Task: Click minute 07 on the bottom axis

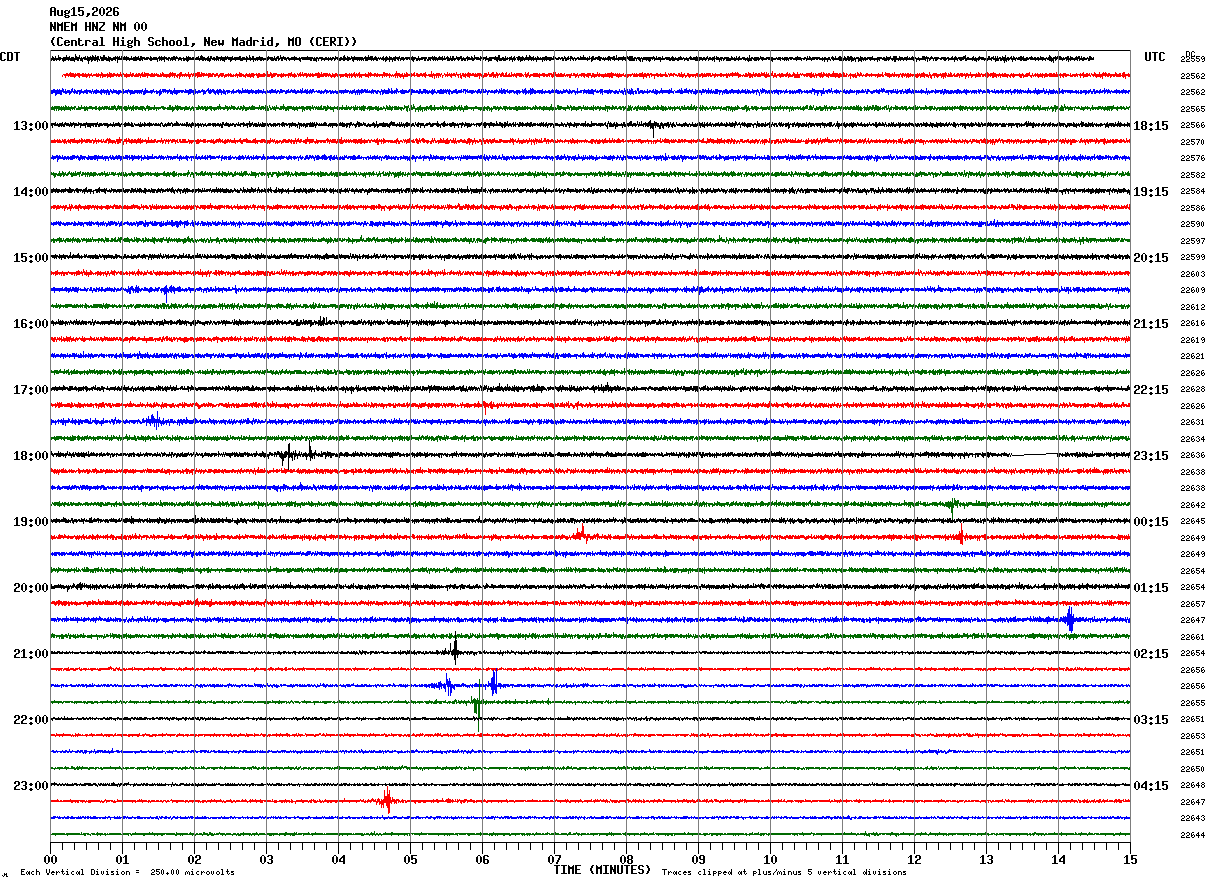Action: coord(554,859)
